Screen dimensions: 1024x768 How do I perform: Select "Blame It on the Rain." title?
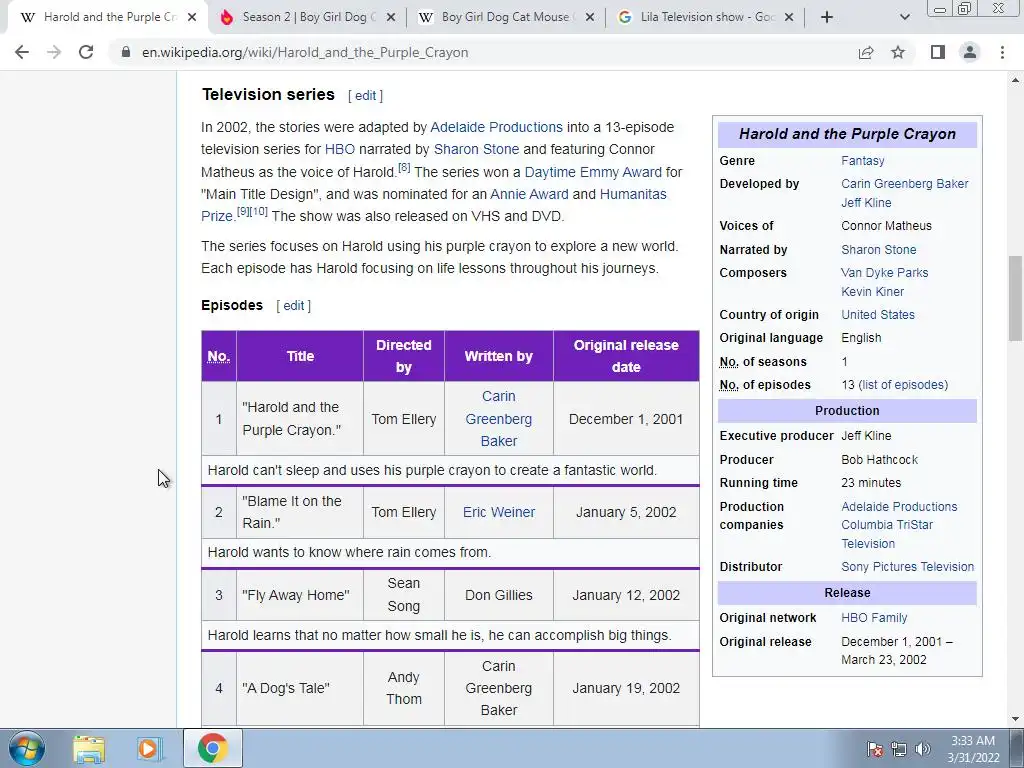(x=291, y=513)
